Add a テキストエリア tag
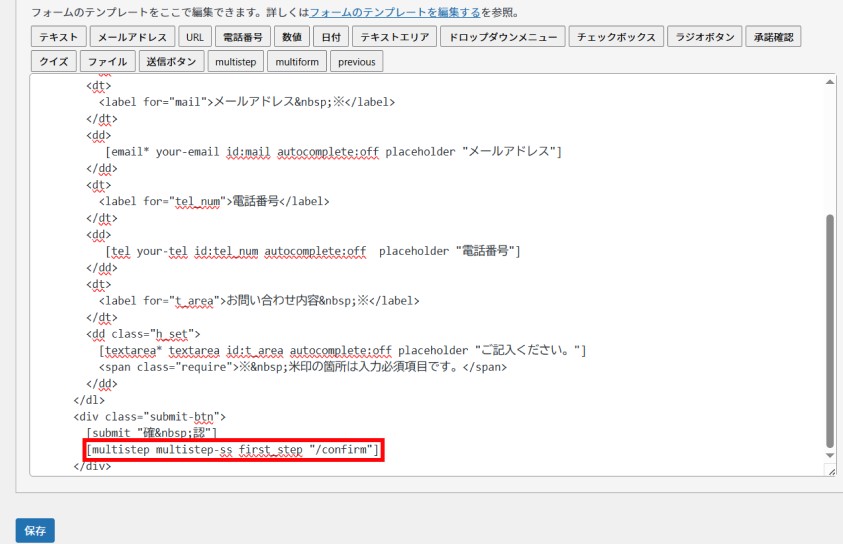The image size is (843, 544). click(x=394, y=38)
